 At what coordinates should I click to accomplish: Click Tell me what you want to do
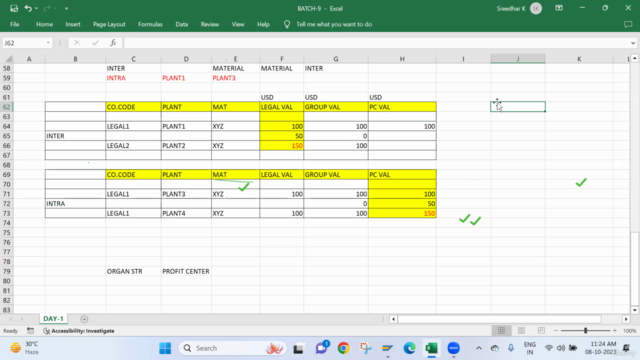point(334,24)
